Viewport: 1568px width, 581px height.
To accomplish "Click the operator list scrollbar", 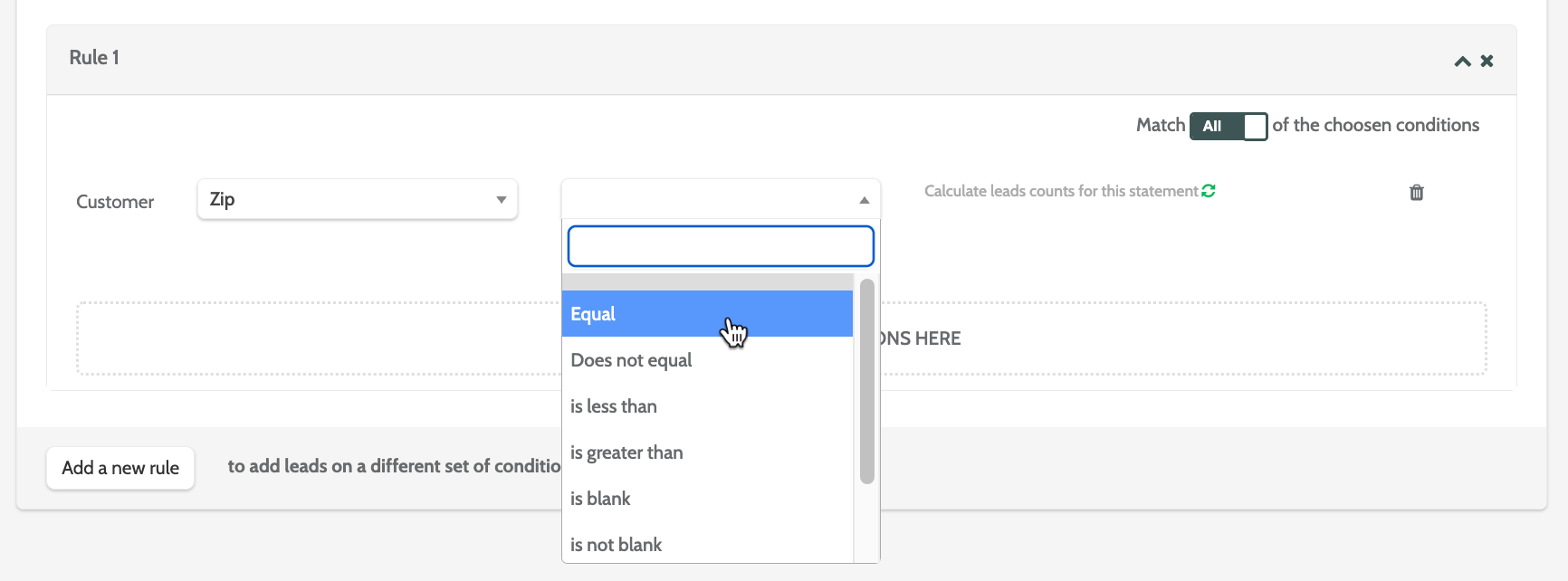I will 866,380.
